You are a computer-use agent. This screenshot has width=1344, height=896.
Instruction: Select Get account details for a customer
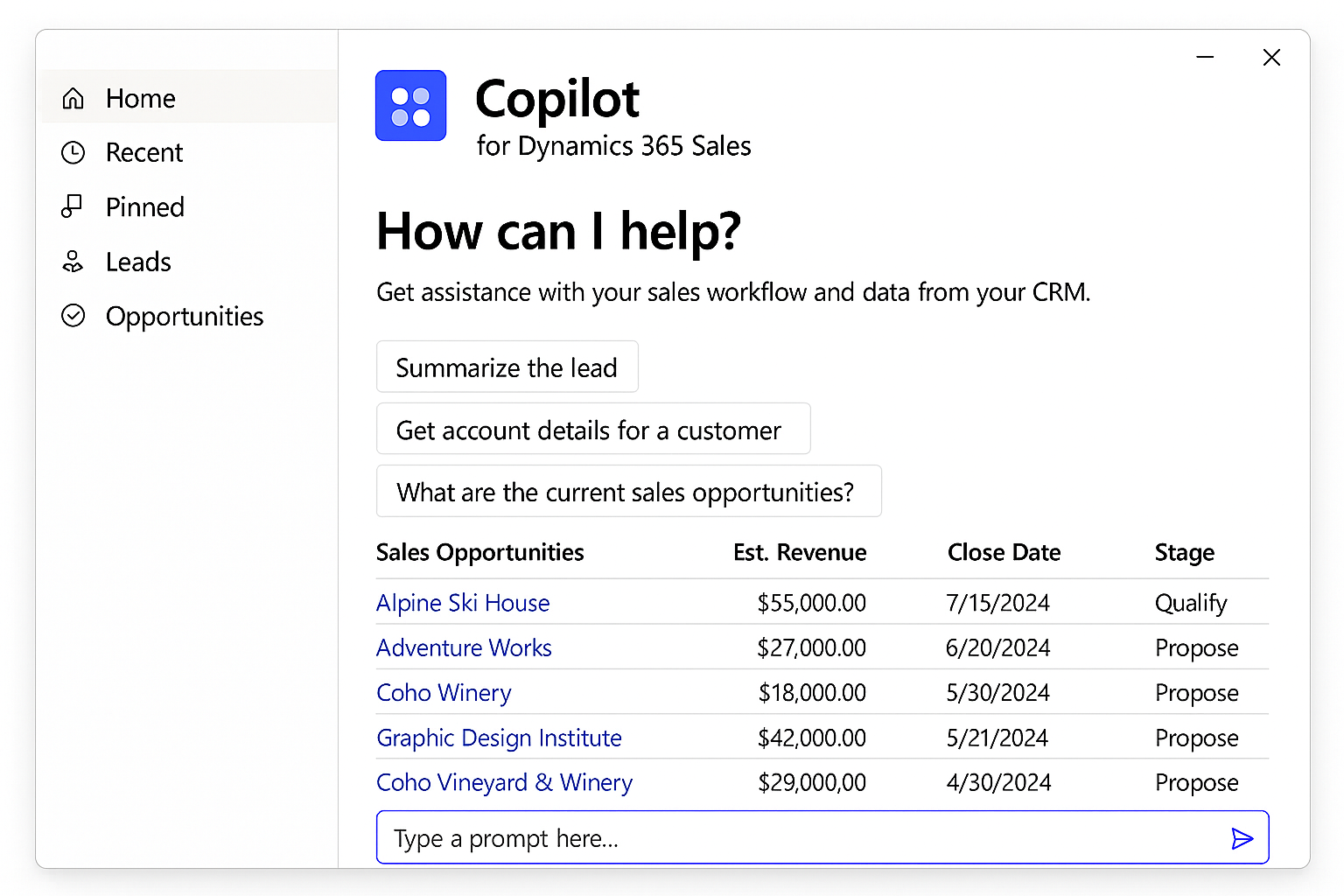coord(592,429)
